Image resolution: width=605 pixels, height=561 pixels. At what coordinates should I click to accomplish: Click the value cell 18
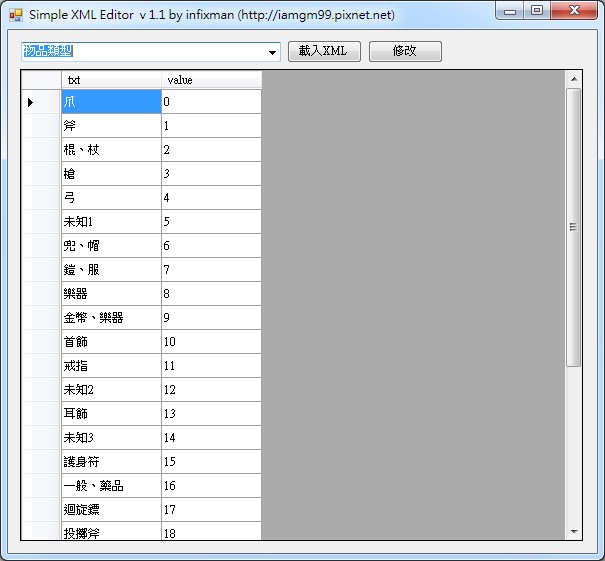coord(211,531)
